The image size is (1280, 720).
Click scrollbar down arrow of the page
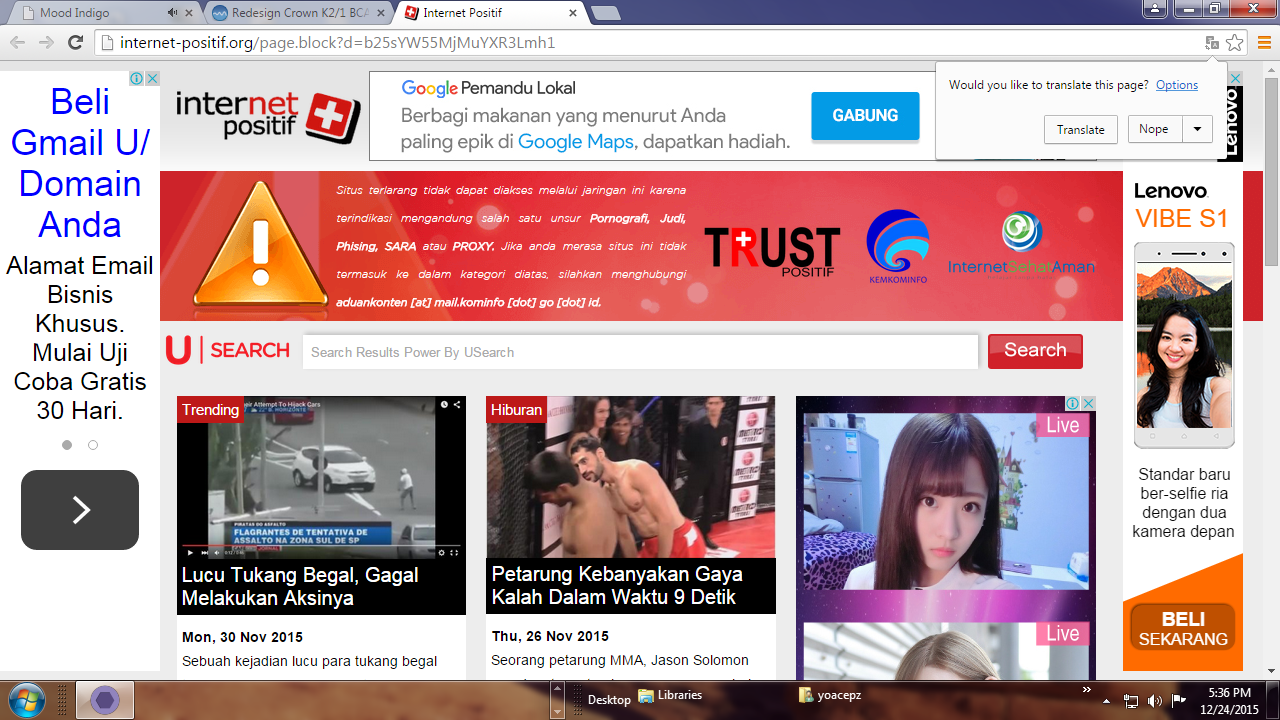(1270, 671)
